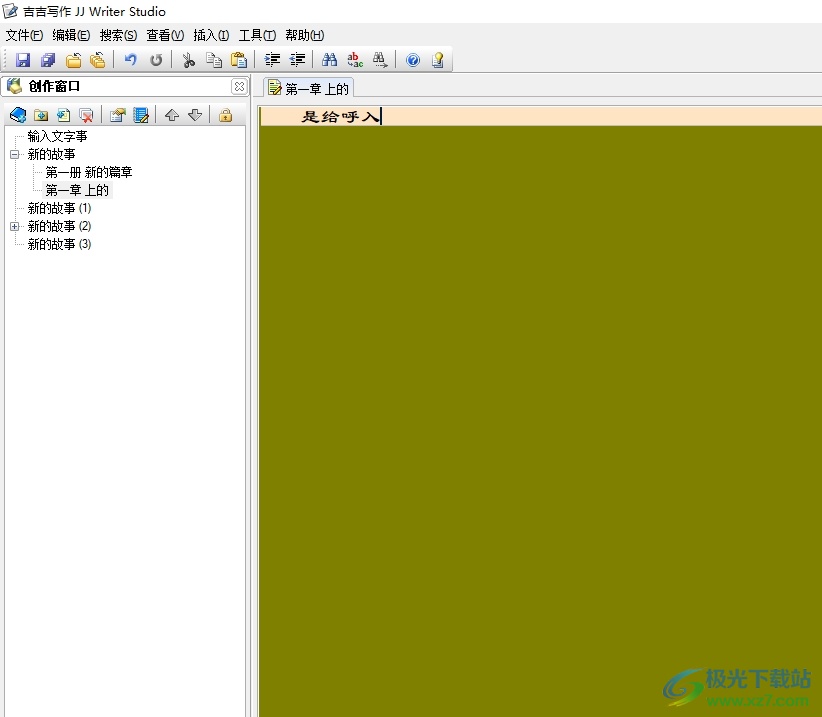Open the 编辑(E) menu
Image resolution: width=822 pixels, height=717 pixels.
[x=71, y=35]
